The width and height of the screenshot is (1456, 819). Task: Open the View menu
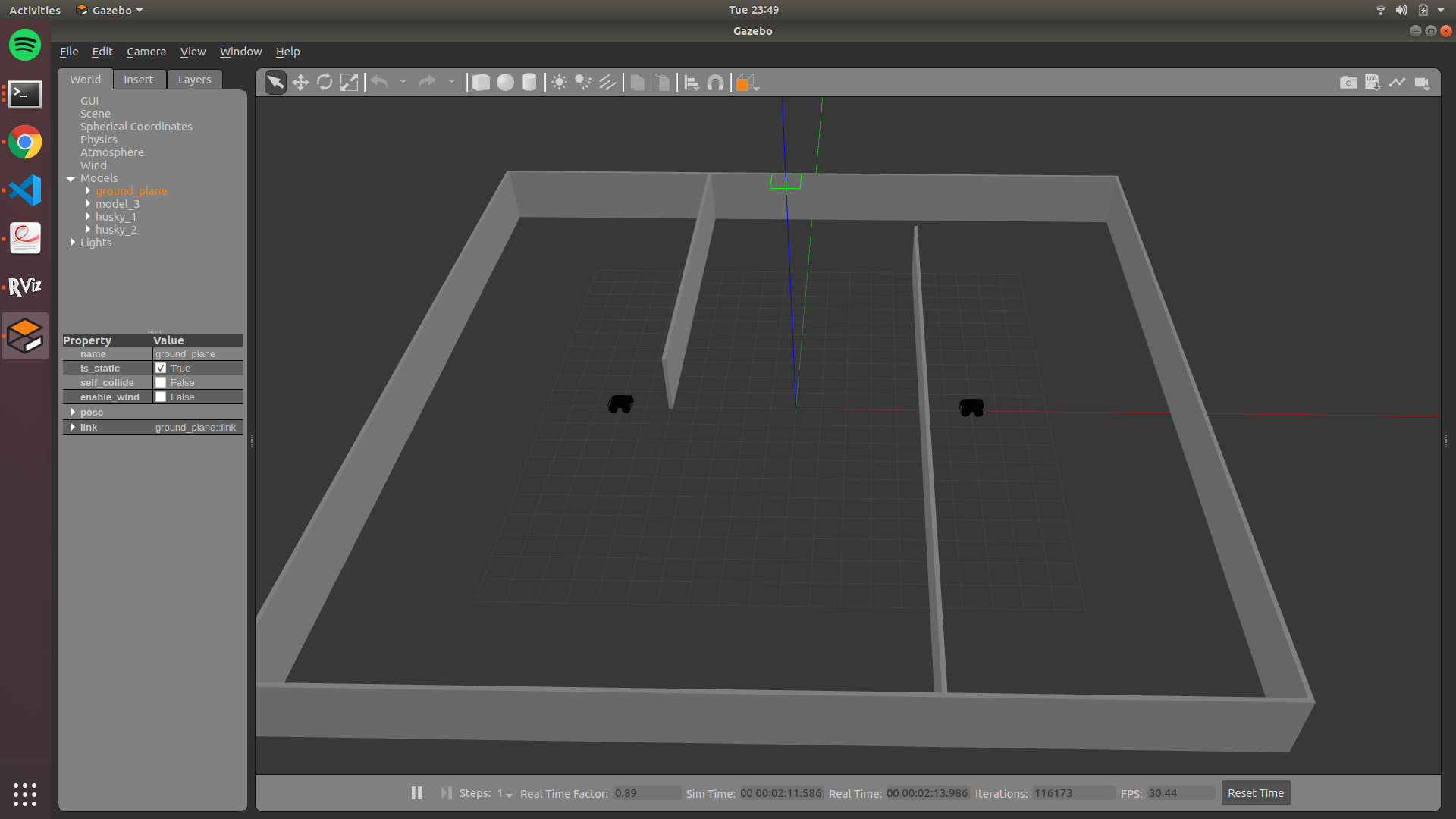(x=193, y=52)
